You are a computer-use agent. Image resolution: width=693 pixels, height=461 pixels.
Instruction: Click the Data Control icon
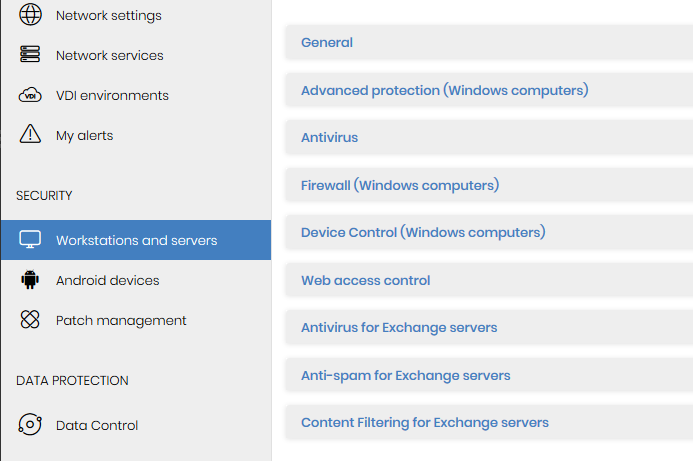pos(30,424)
